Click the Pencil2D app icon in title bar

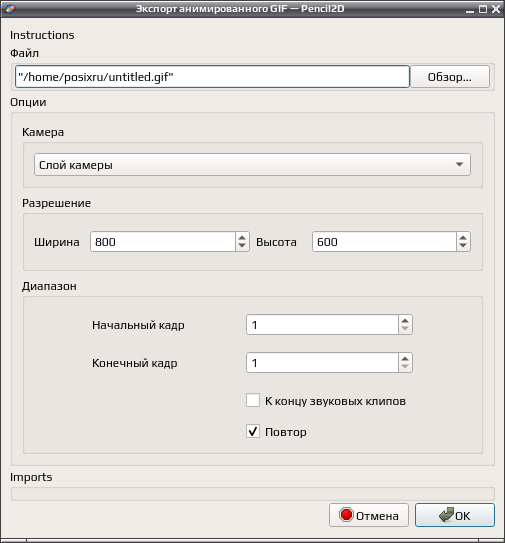10,8
